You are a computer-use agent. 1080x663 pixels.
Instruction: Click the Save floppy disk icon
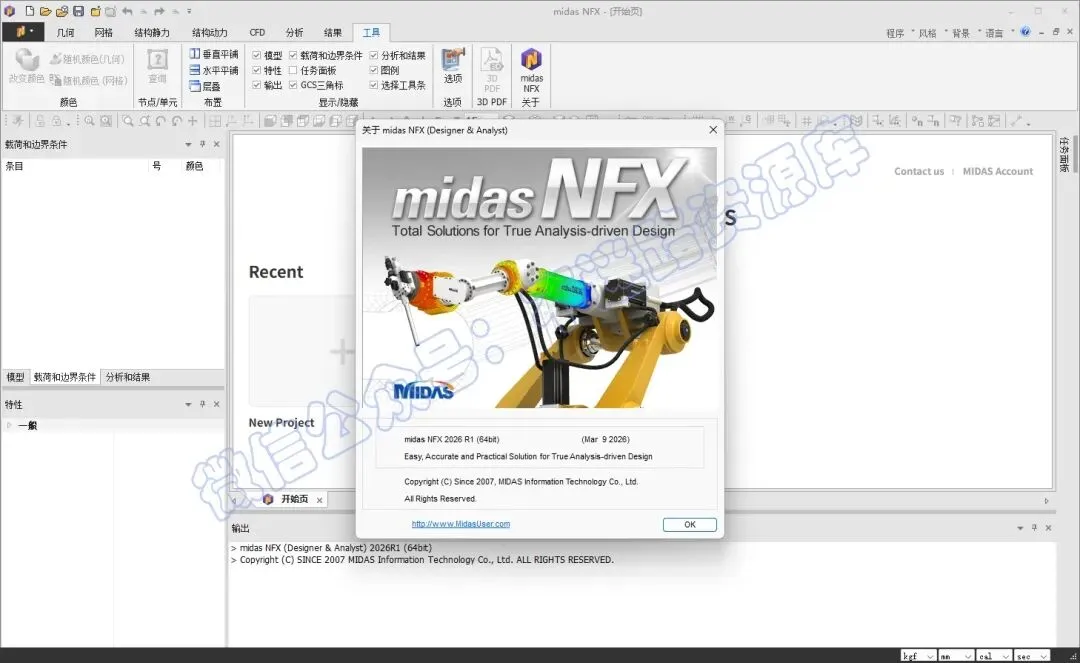coord(79,11)
